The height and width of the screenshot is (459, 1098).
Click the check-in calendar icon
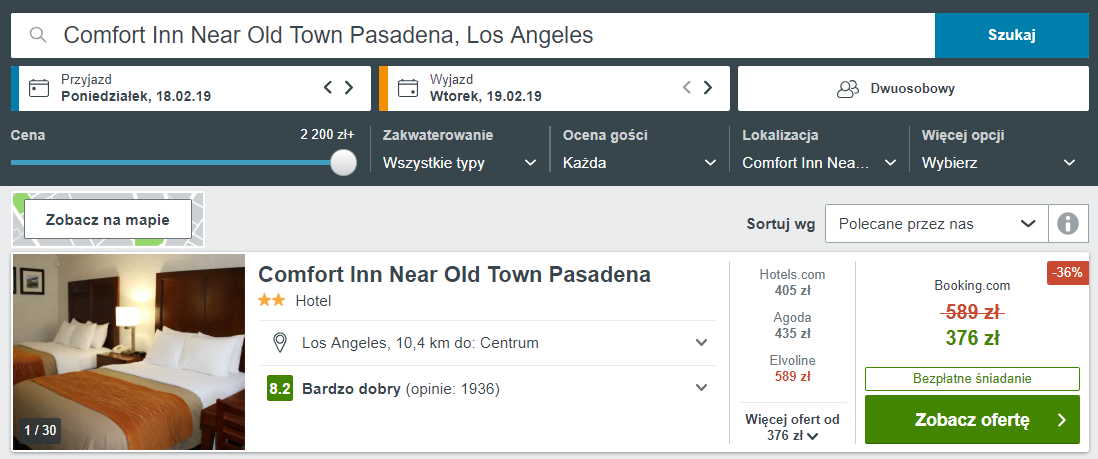[x=39, y=88]
